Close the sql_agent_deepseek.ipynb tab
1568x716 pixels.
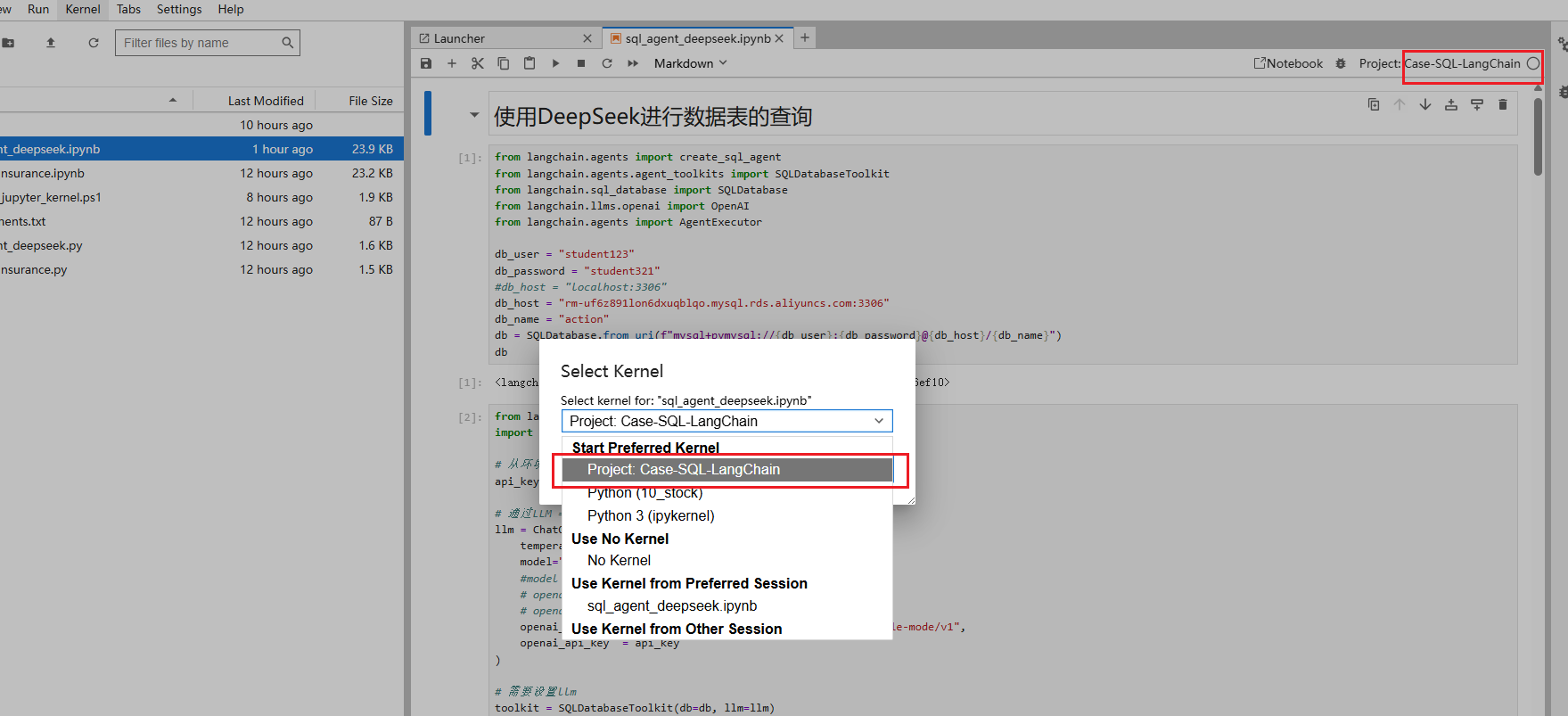point(779,38)
